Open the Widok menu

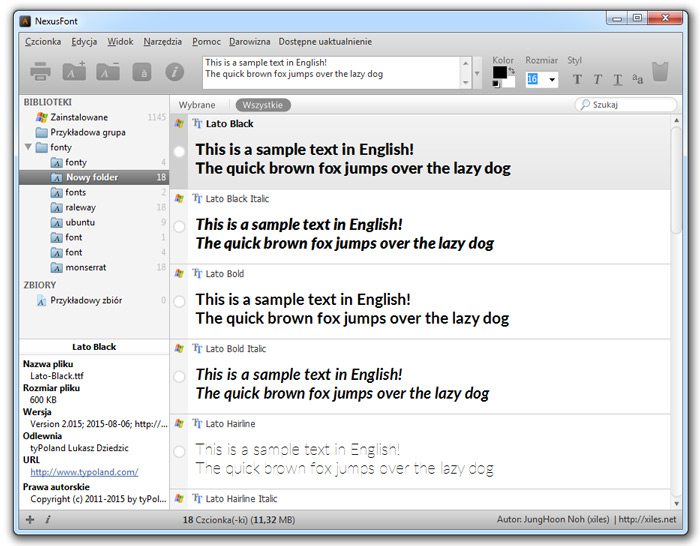pos(120,42)
